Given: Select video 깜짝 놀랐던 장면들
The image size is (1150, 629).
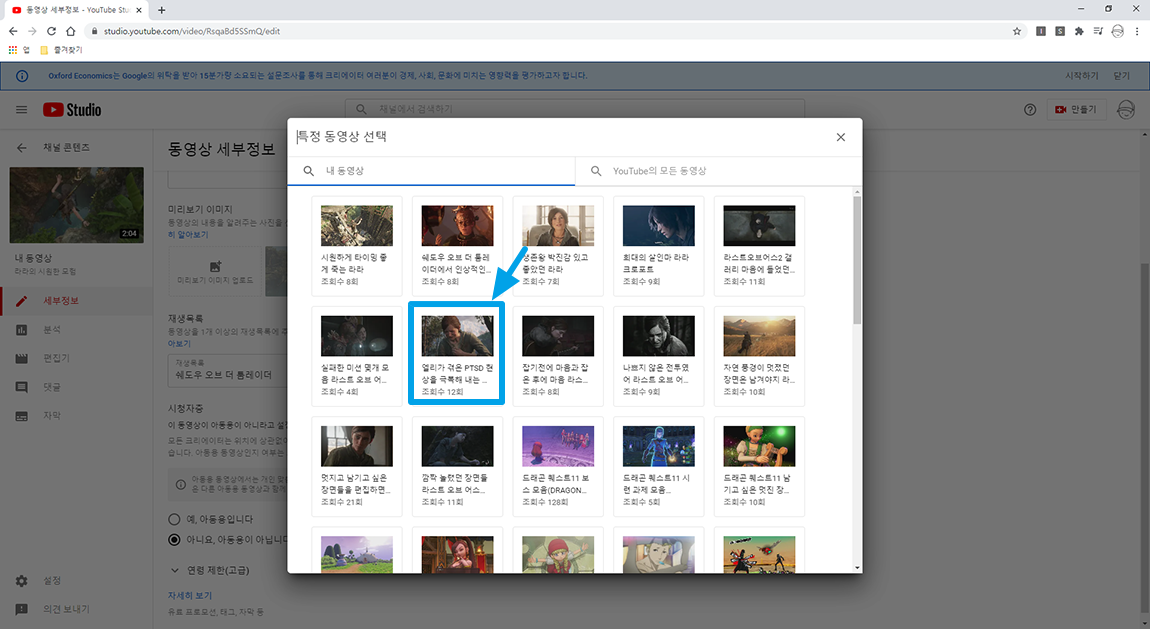Looking at the screenshot, I should pyautogui.click(x=457, y=466).
